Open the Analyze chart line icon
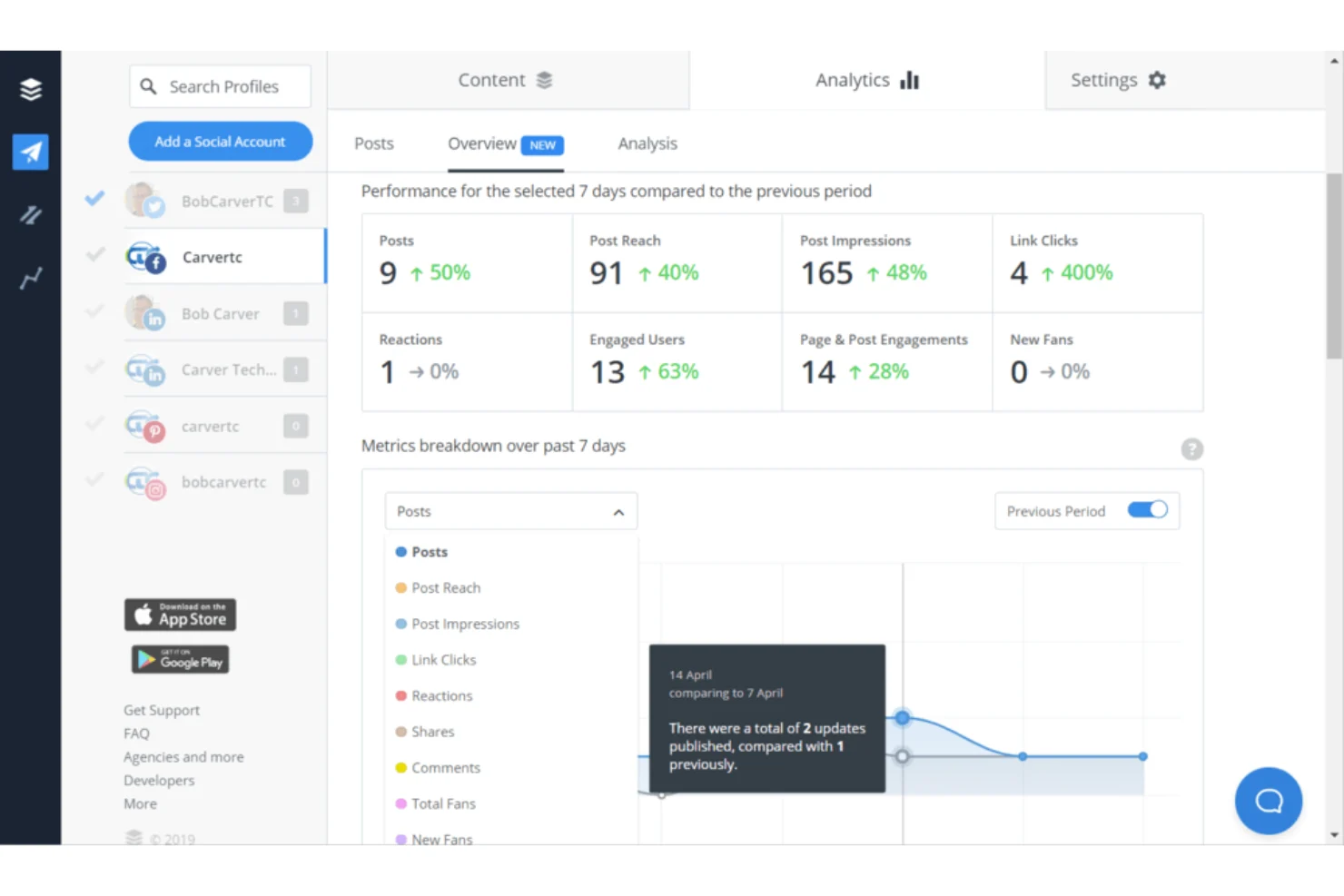This screenshot has width=1344, height=896. (31, 278)
